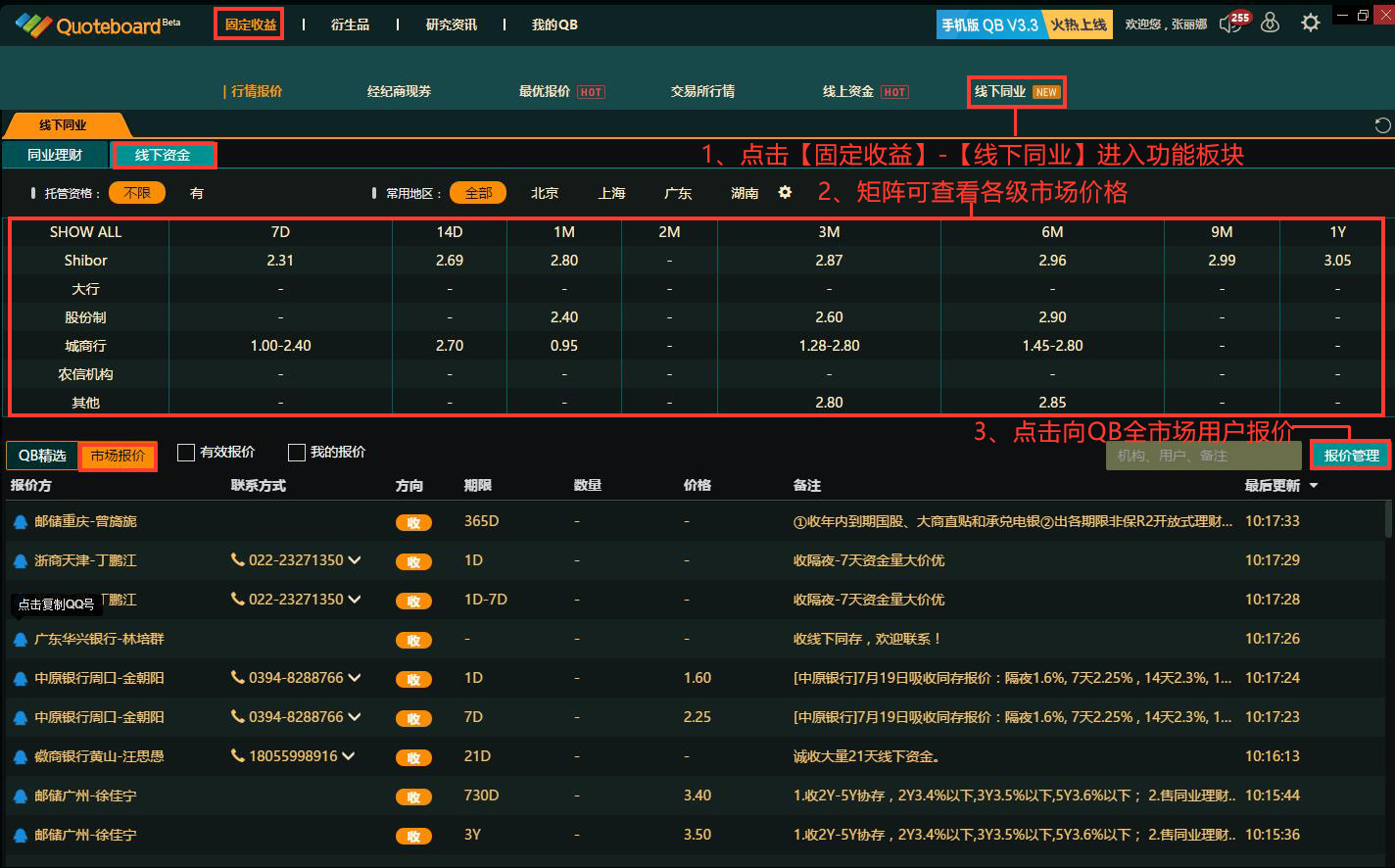Click 收 direction badge for 邮储重庆-曾旖旎
1395x868 pixels.
413,523
